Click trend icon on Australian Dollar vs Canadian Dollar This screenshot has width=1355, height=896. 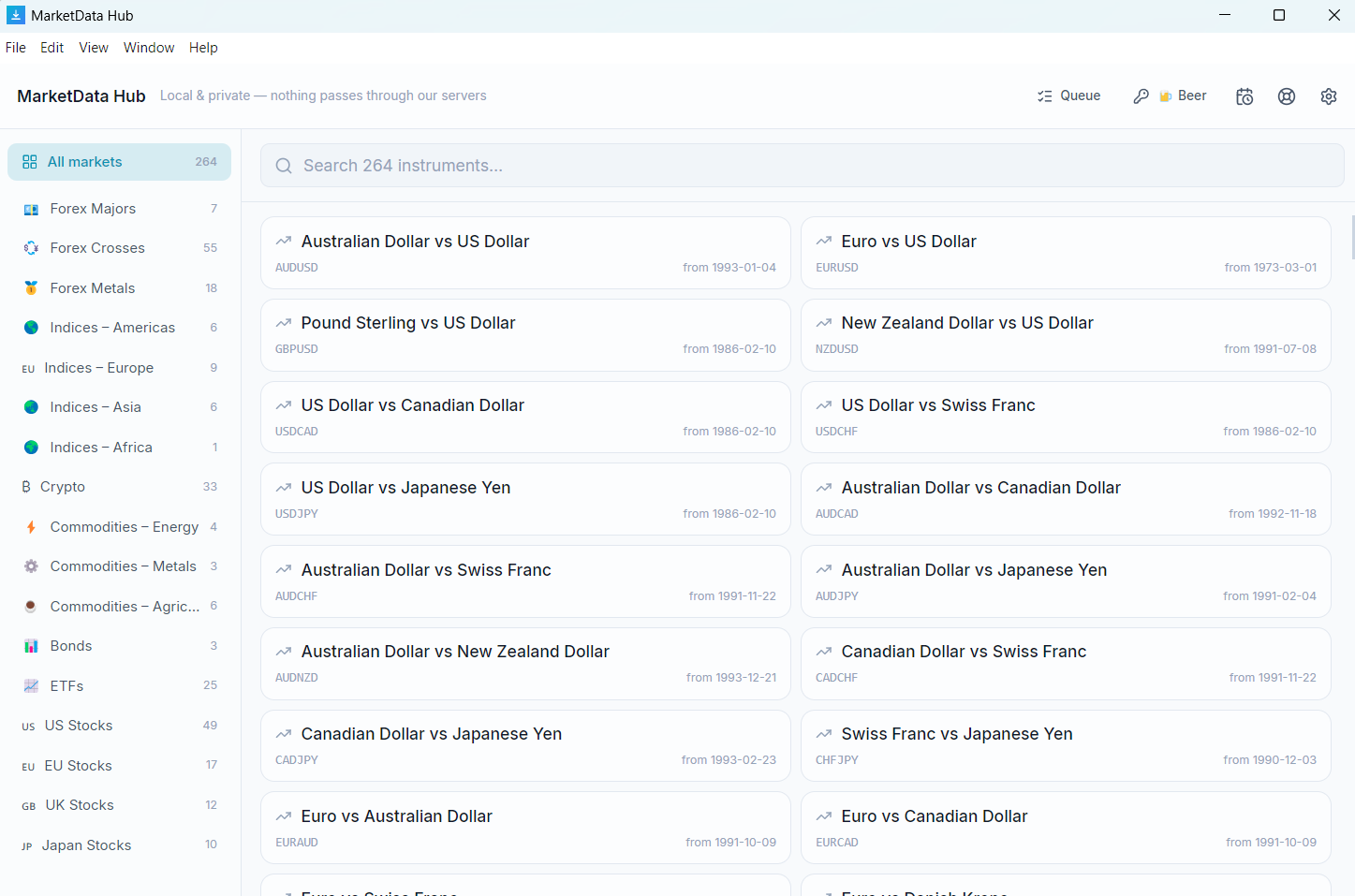click(x=824, y=488)
